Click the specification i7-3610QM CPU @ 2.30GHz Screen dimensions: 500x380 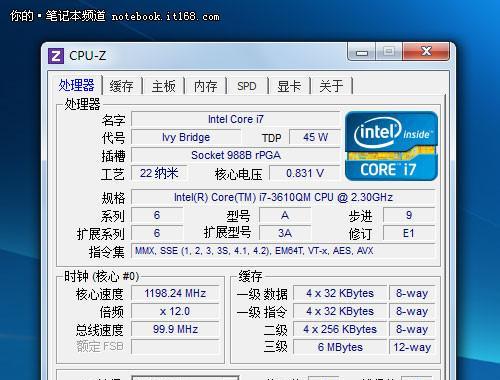(x=283, y=197)
